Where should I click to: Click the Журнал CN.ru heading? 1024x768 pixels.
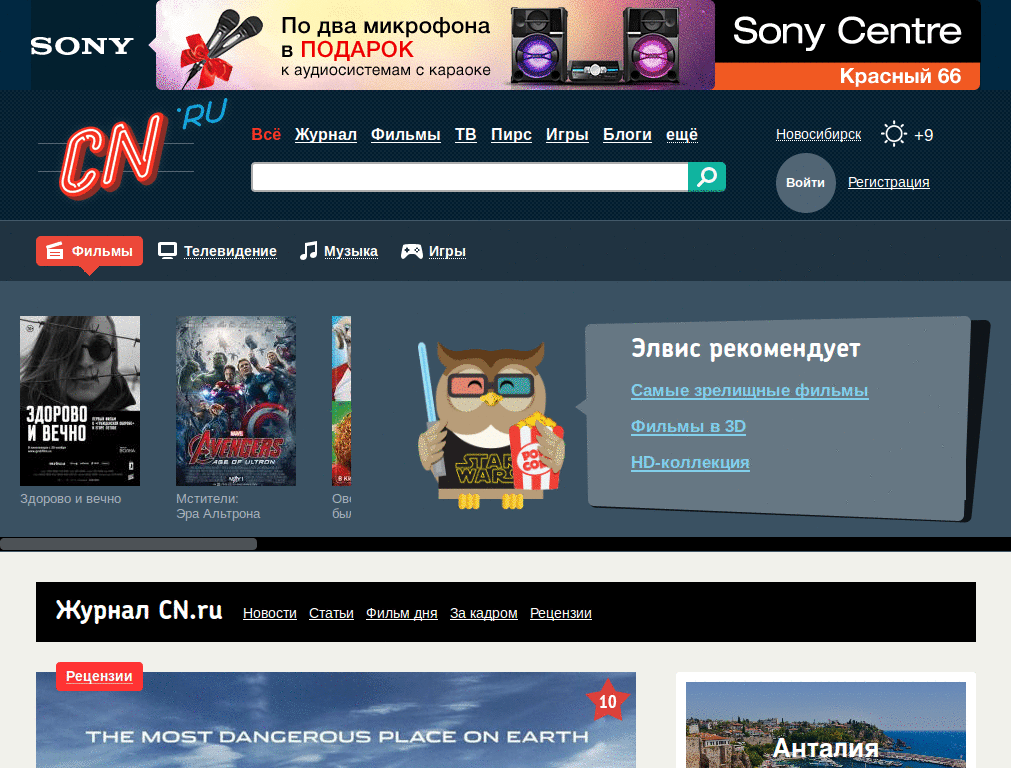click(139, 610)
